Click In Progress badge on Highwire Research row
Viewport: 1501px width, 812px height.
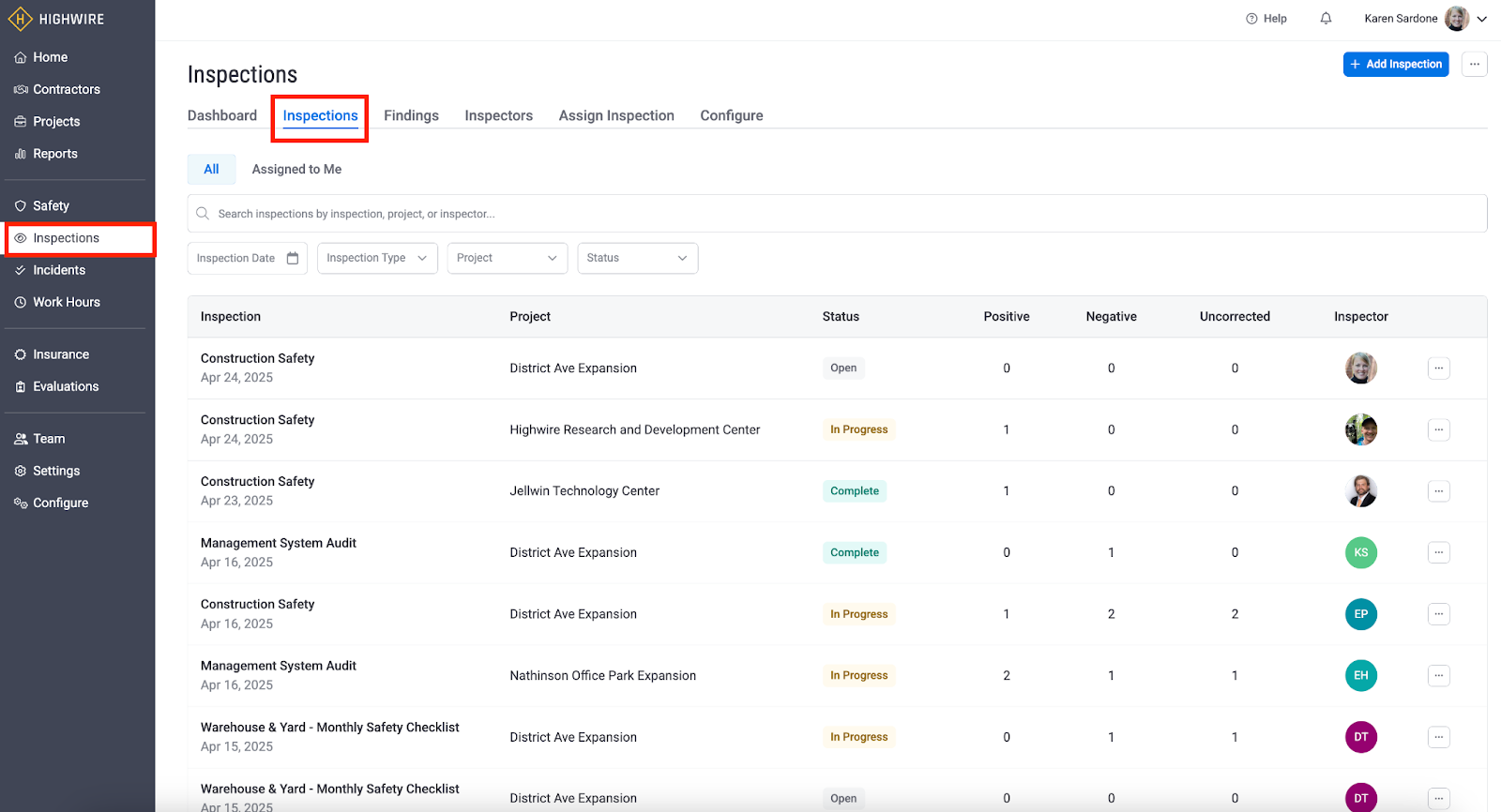click(858, 429)
